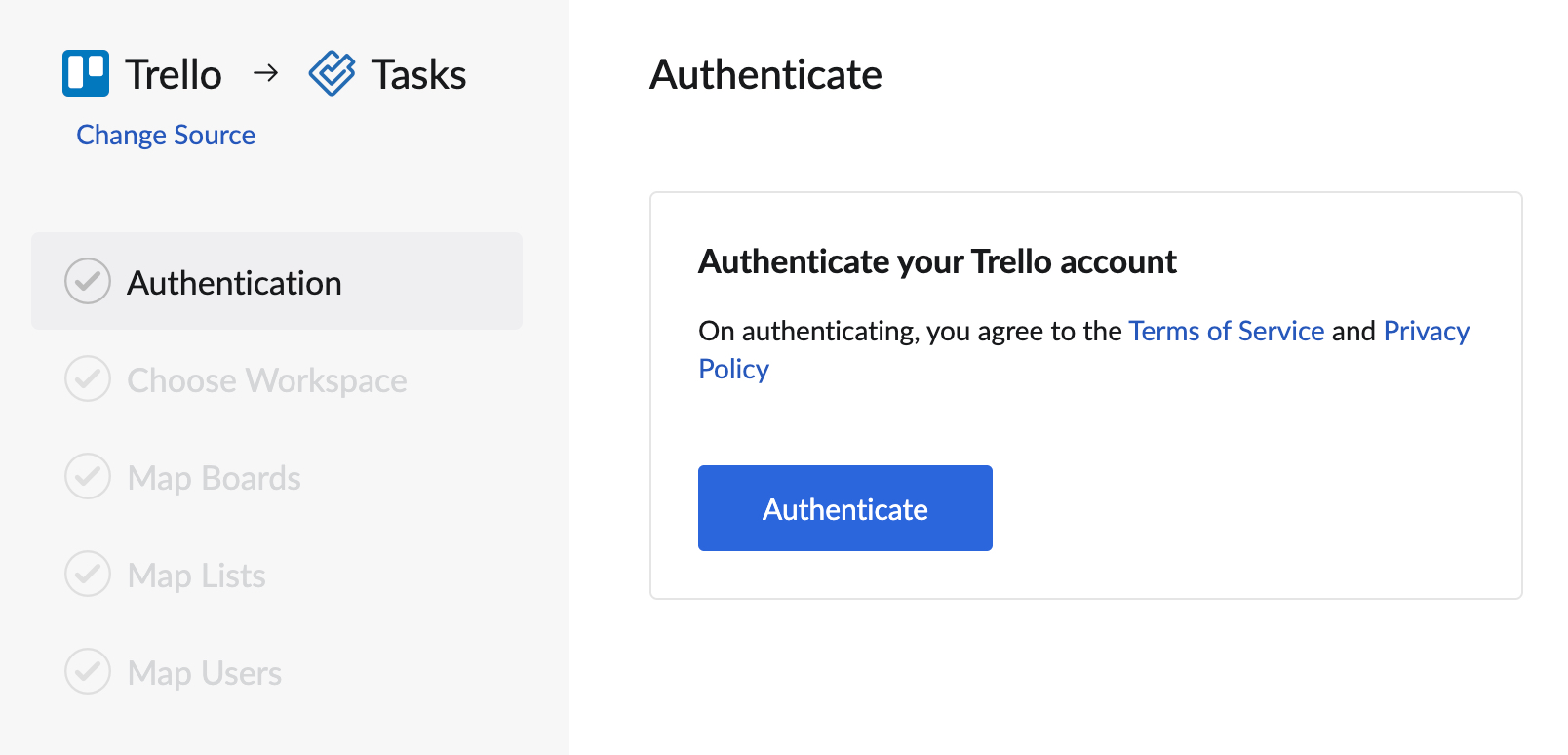Click the checkmark circle beside Authentication

click(x=88, y=282)
